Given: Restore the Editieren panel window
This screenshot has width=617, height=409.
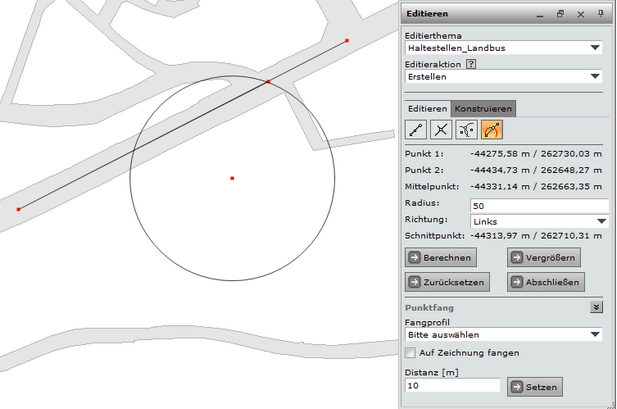Looking at the screenshot, I should 560,14.
